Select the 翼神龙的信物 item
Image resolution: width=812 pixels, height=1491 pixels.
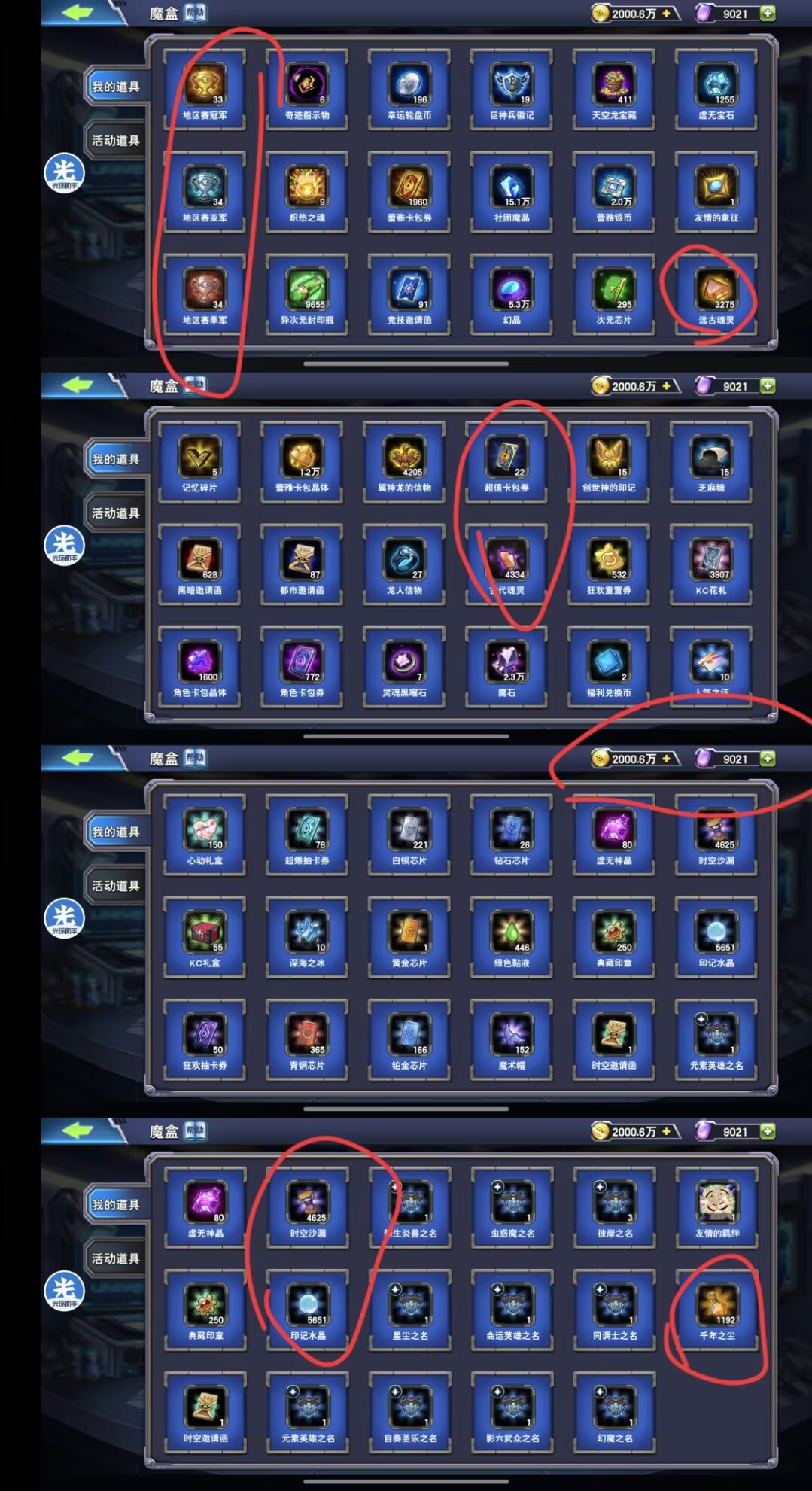pyautogui.click(x=404, y=462)
